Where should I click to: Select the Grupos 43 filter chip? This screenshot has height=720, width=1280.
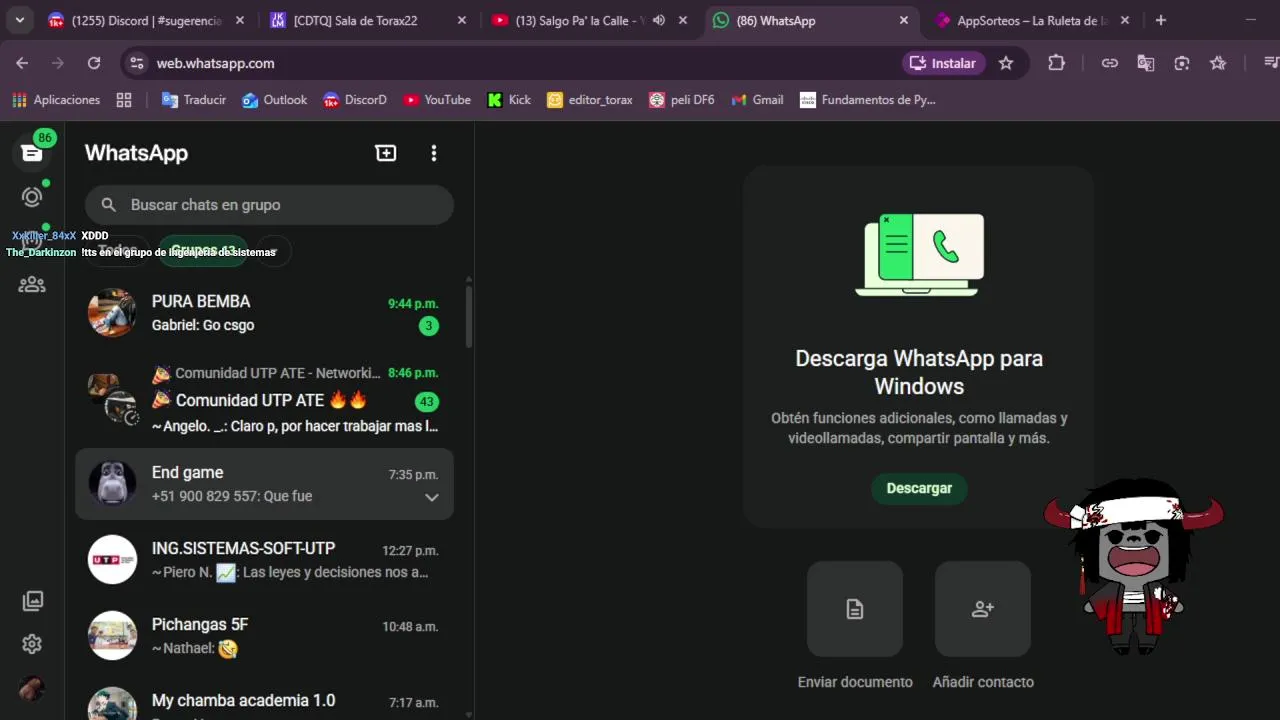pos(203,251)
